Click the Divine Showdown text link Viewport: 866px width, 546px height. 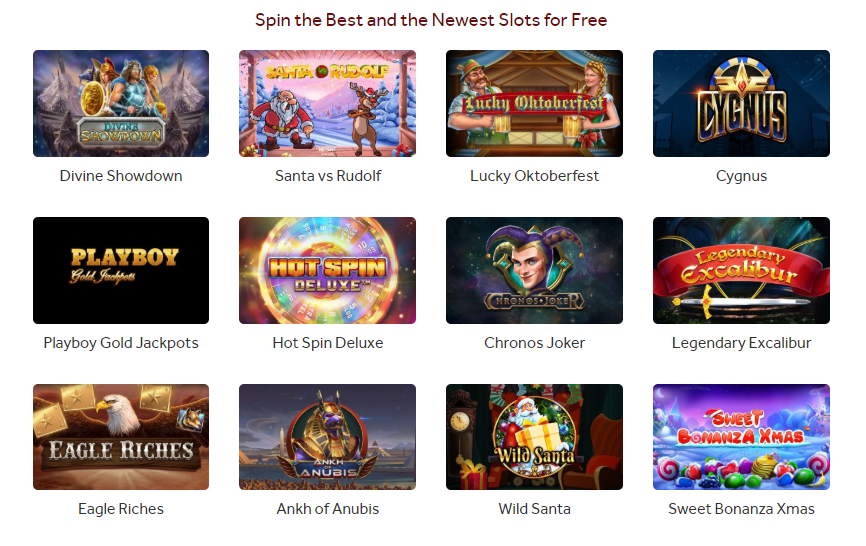(x=121, y=176)
